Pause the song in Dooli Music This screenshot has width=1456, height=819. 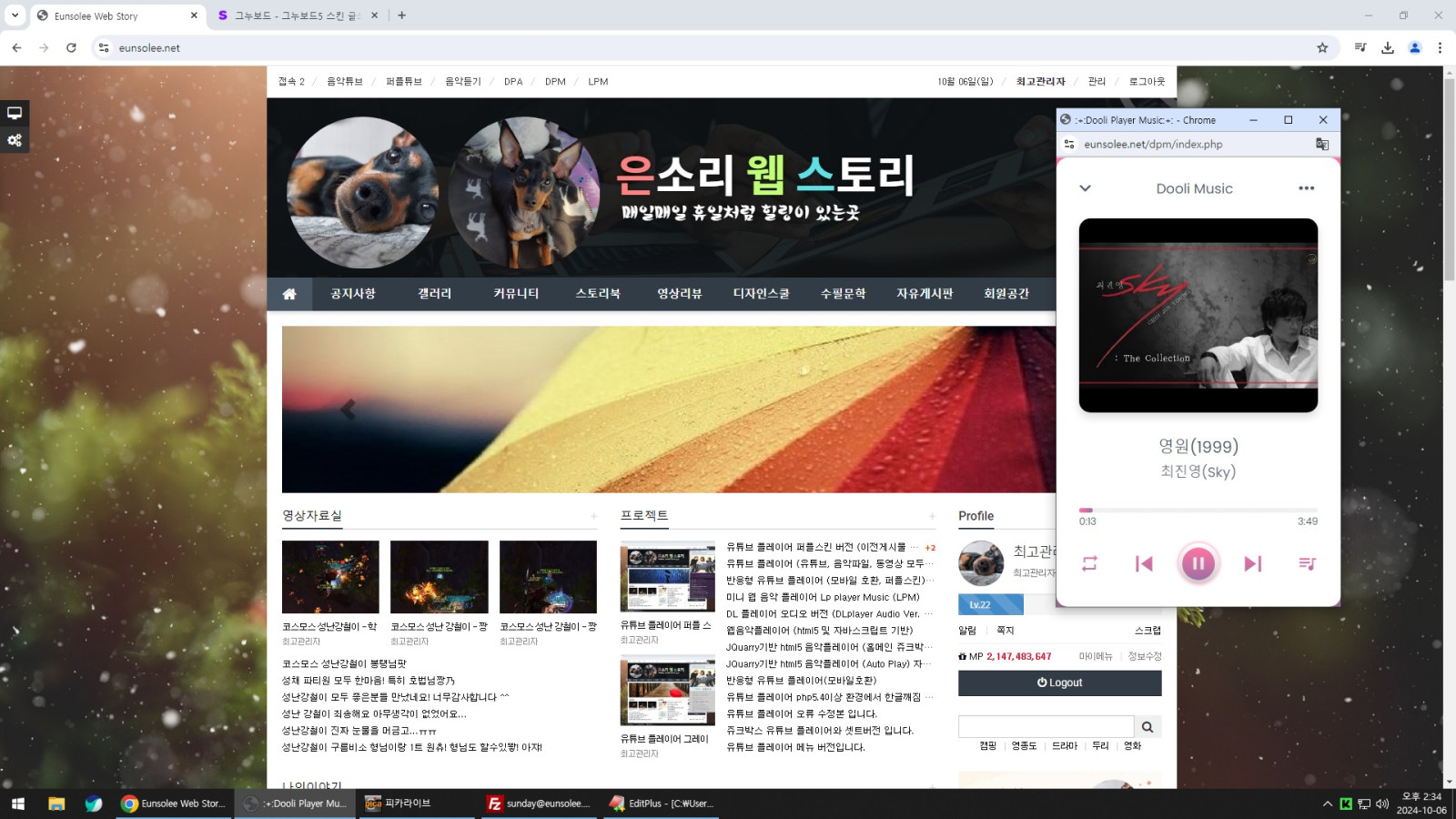pyautogui.click(x=1198, y=563)
